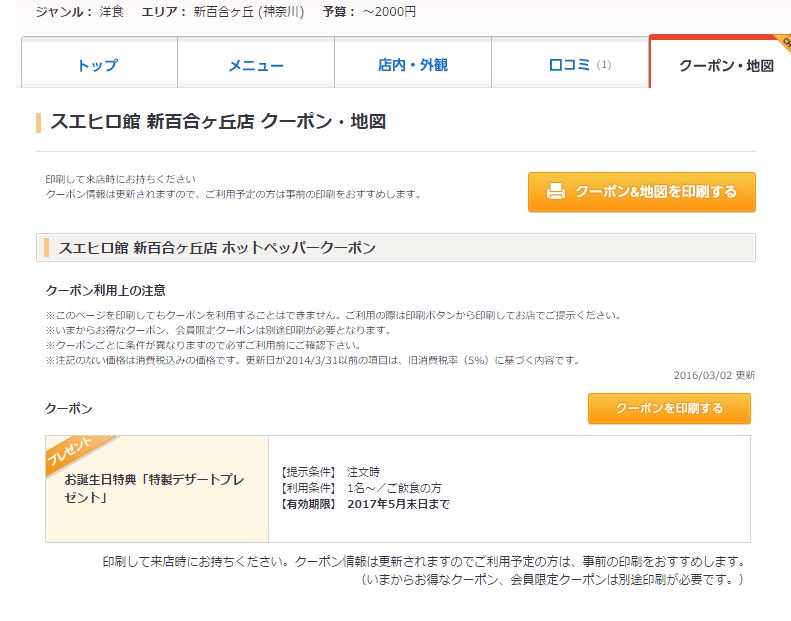This screenshot has width=791, height=621.
Task: Click the footer note （いまからお得なクーポン、会員限定…）
Action: tap(552, 579)
